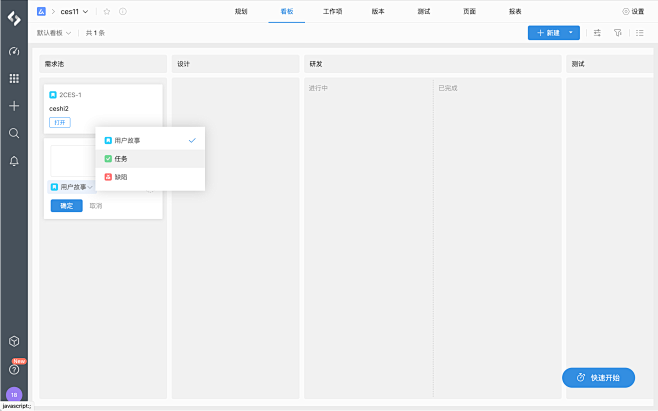Image resolution: width=658 pixels, height=411 pixels.
Task: Click the 确定 confirm button
Action: [66, 205]
